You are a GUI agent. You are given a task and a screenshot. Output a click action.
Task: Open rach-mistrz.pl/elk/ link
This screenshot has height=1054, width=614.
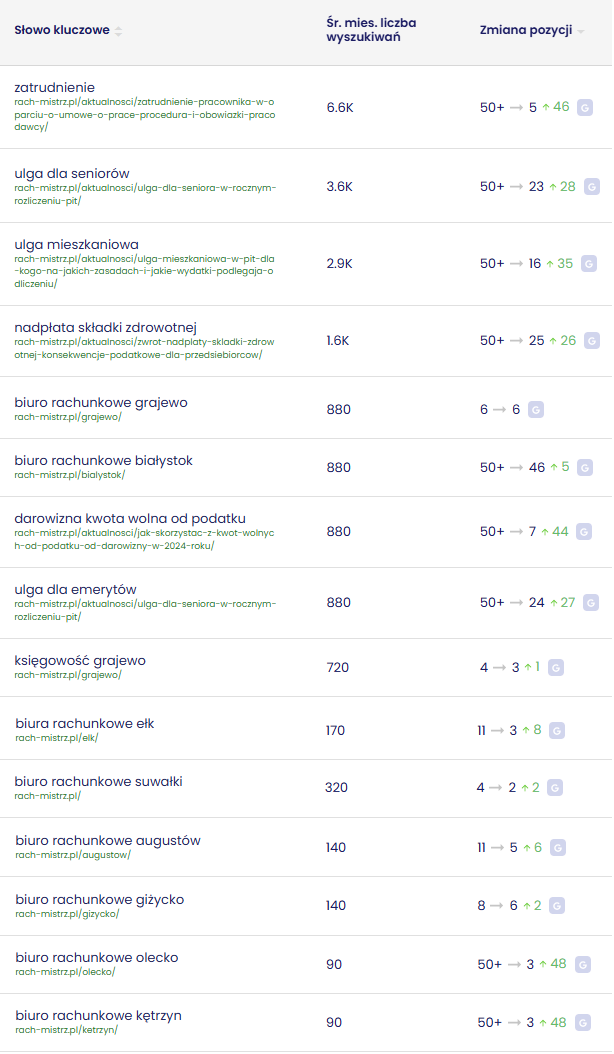pyautogui.click(x=57, y=737)
